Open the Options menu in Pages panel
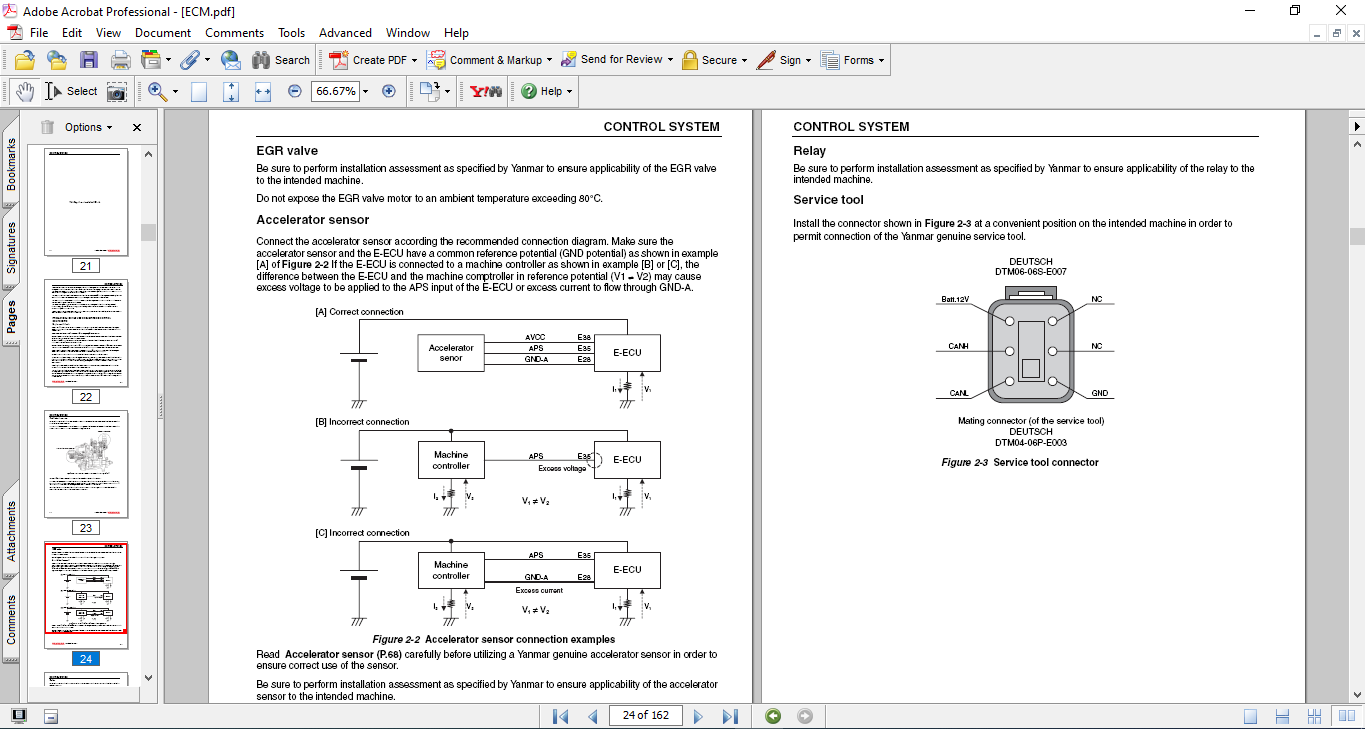Screen dimensions: 1365x729 click(x=89, y=127)
